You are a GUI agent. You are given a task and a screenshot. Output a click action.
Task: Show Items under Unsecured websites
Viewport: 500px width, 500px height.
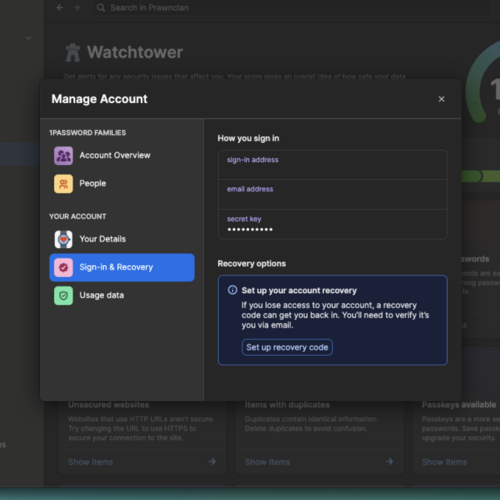(91, 462)
